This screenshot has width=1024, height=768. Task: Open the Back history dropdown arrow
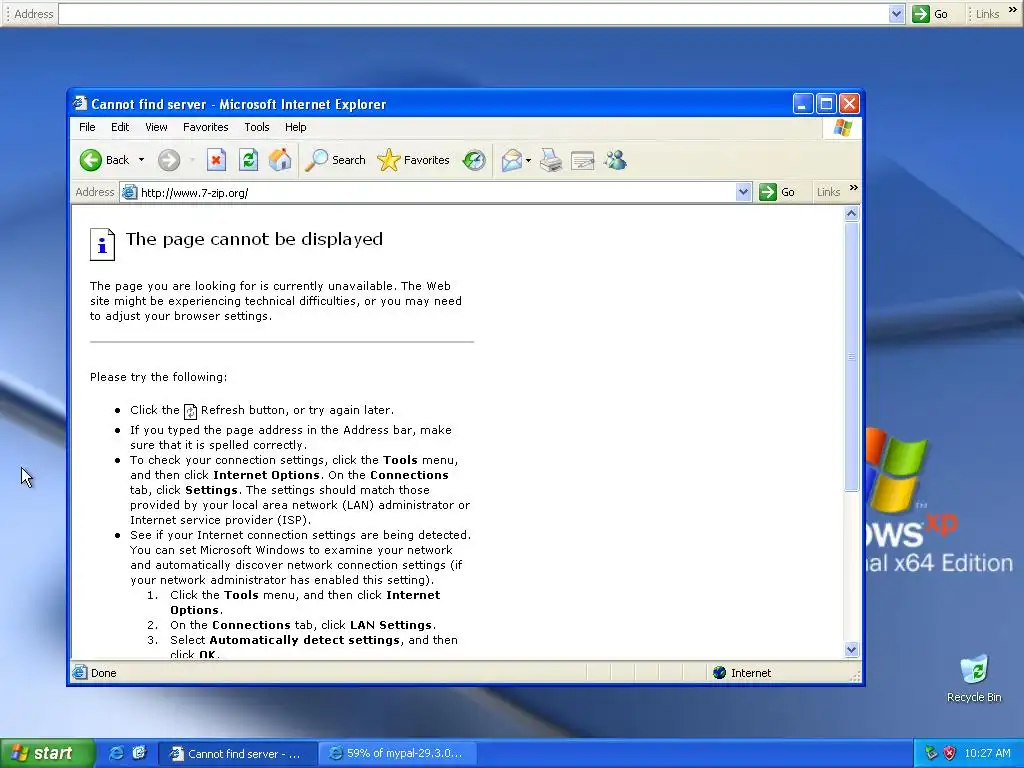coord(141,160)
